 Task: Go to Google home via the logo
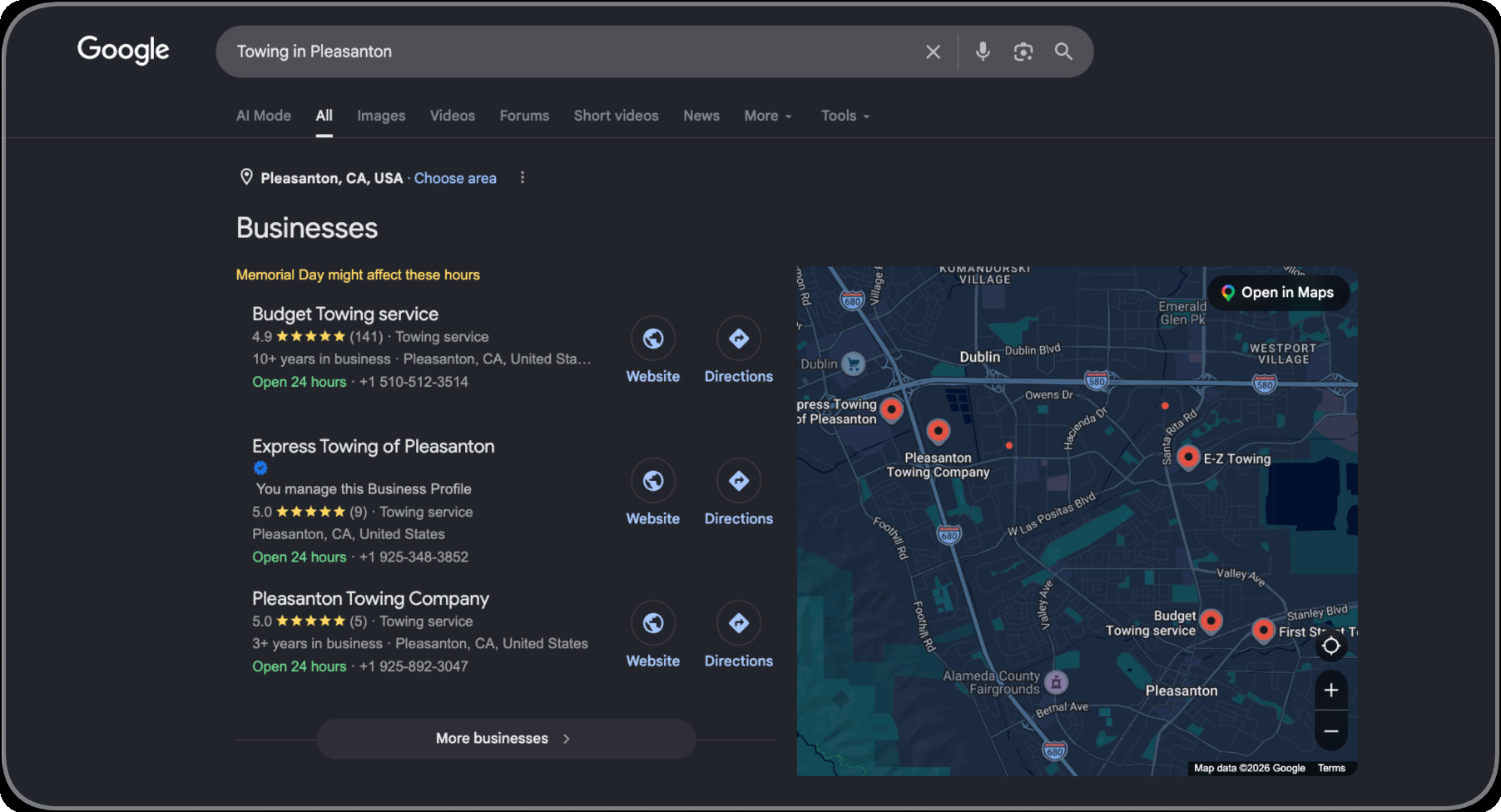point(123,50)
